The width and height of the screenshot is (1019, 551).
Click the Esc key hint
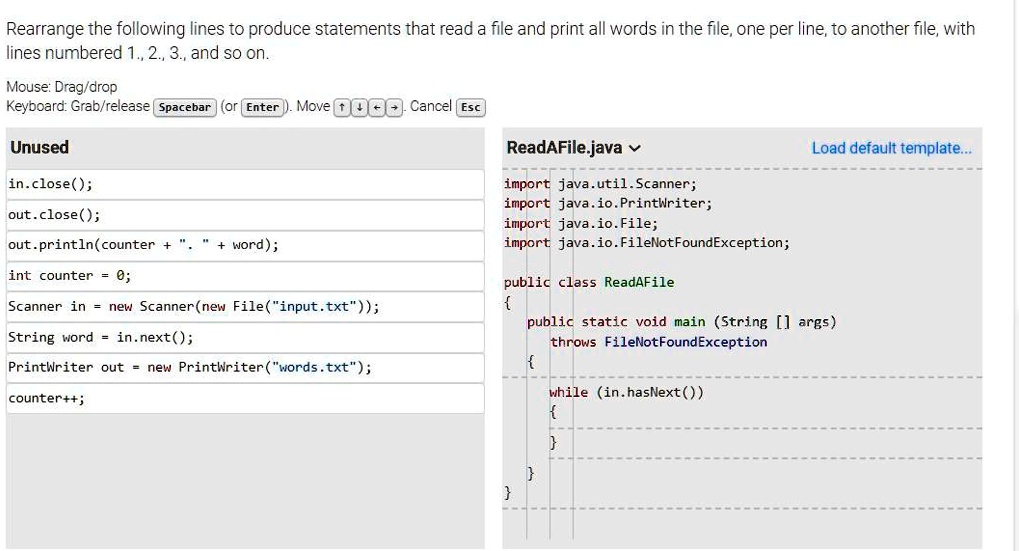click(471, 107)
